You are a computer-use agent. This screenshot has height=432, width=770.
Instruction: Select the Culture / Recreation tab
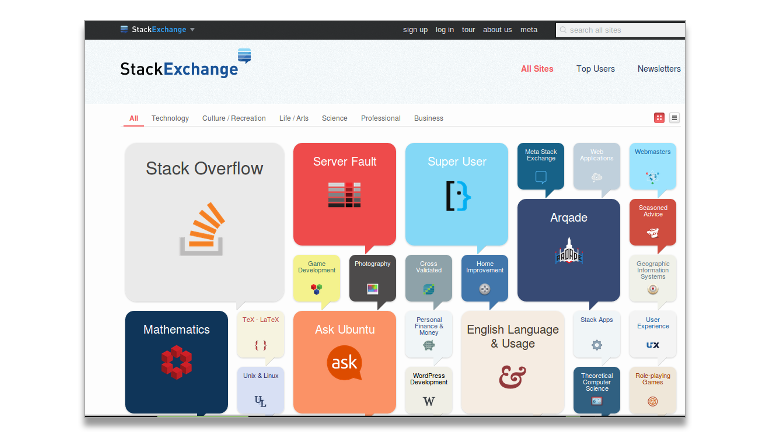tap(234, 118)
